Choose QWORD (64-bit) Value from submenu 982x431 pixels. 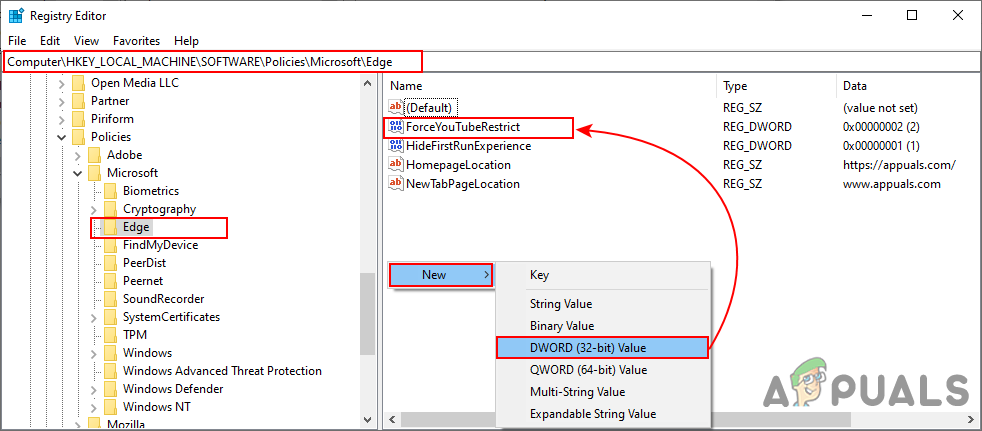point(602,370)
